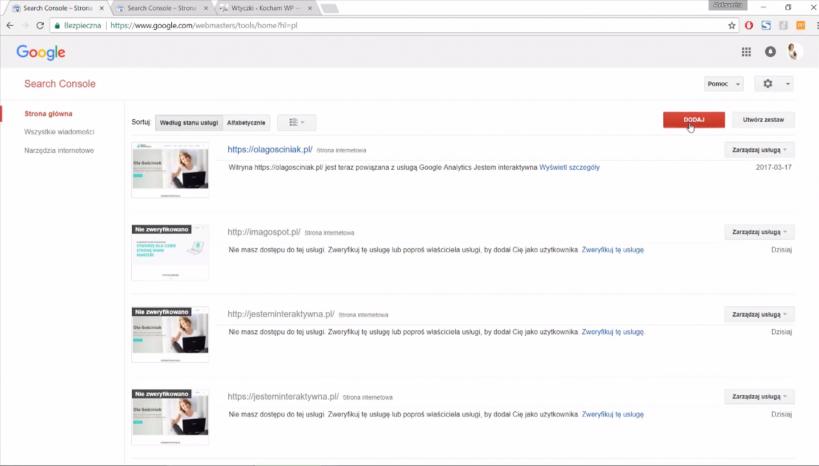Screen dimensions: 819x466
Task: Switch to the Wtyczki - Kocham WP tab
Action: (265, 8)
